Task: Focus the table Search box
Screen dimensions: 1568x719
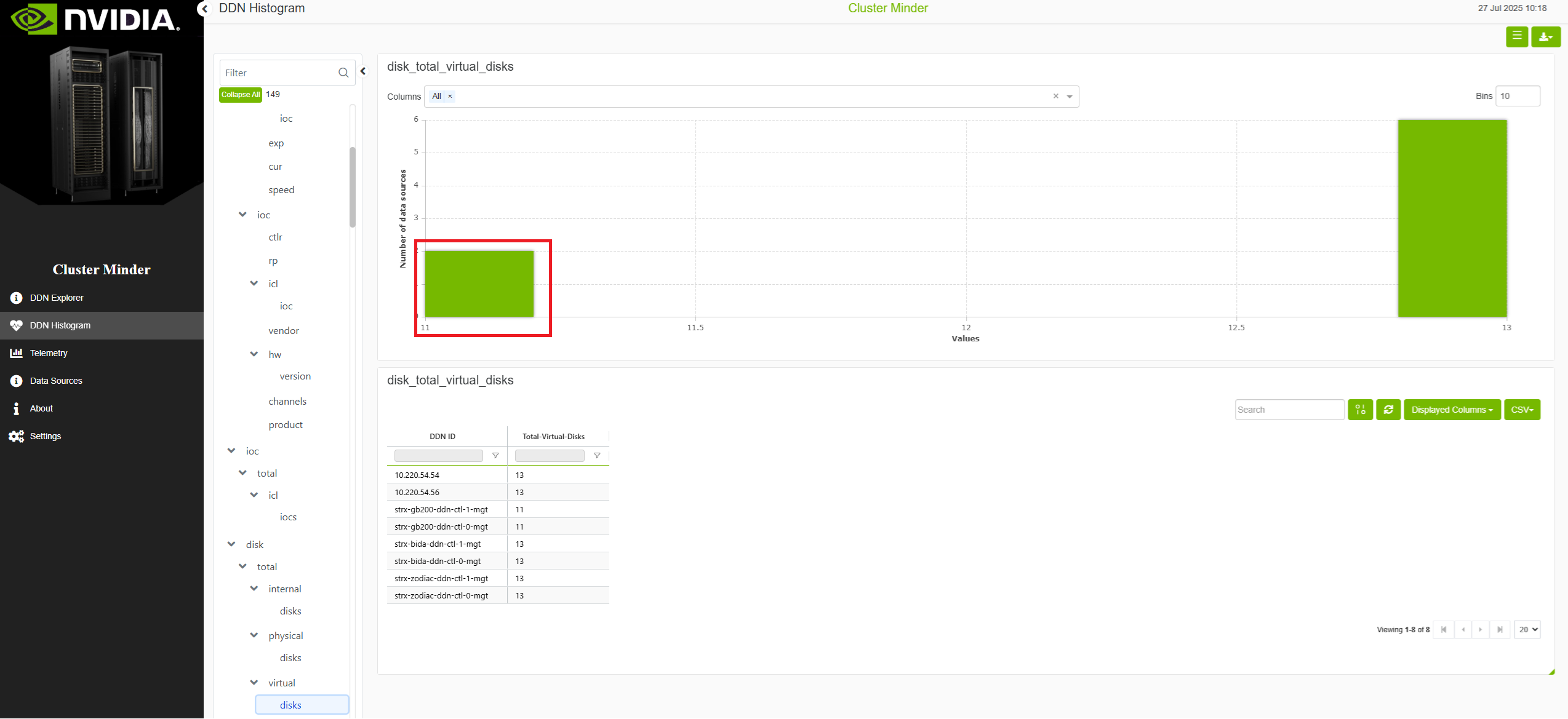Action: click(x=1289, y=410)
